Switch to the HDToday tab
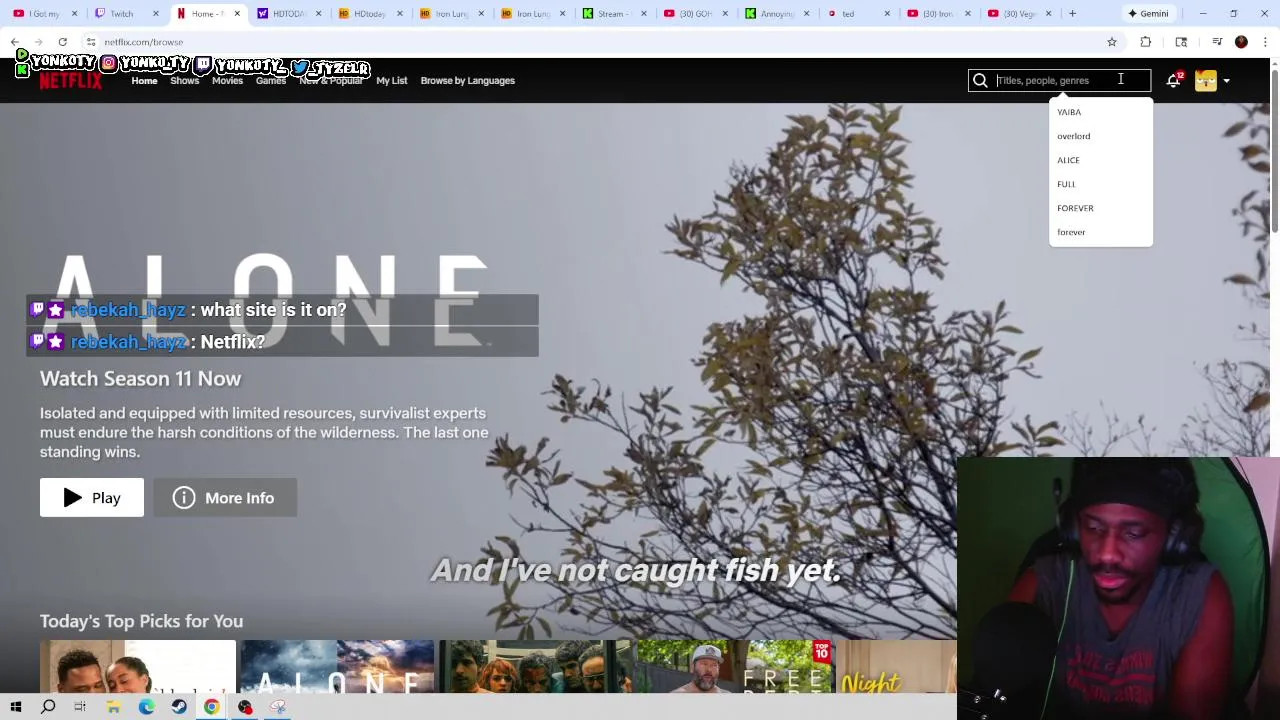 pos(369,14)
